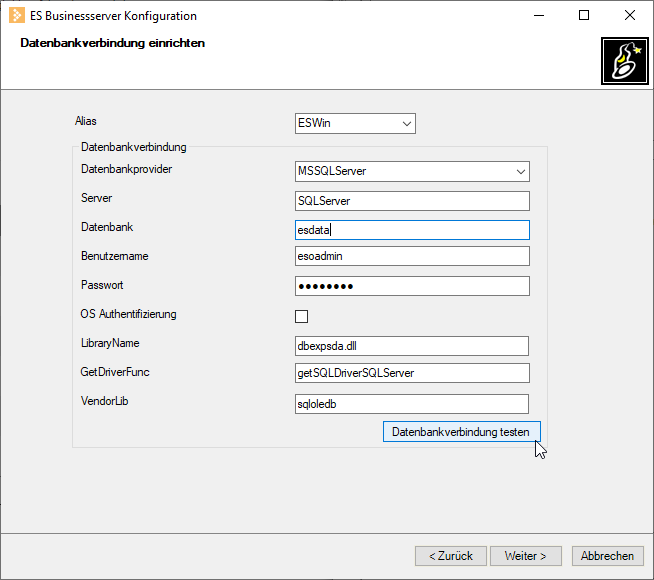Close the ES Businessserver Konfiguration window

pos(630,15)
